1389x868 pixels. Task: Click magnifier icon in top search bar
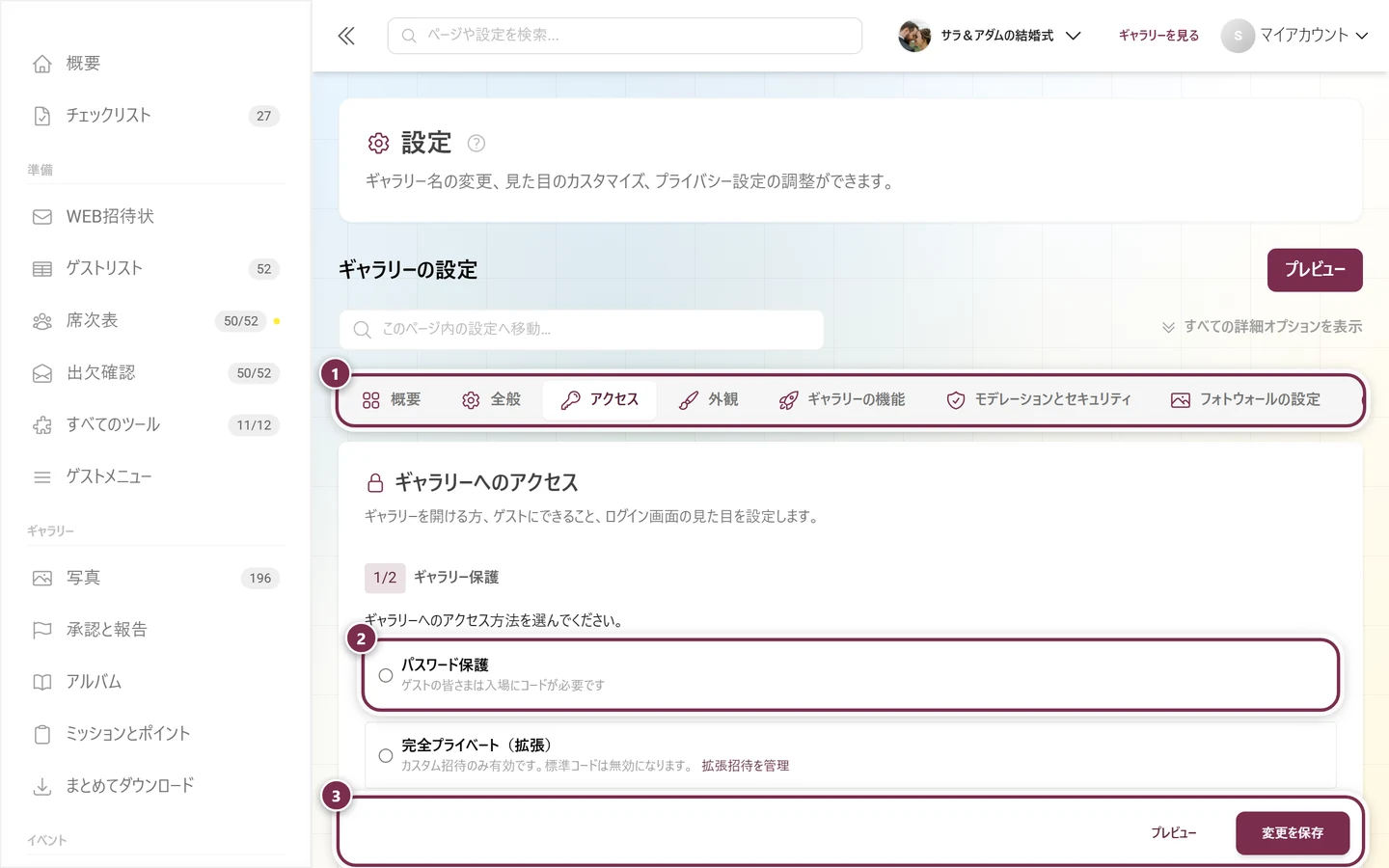point(409,36)
